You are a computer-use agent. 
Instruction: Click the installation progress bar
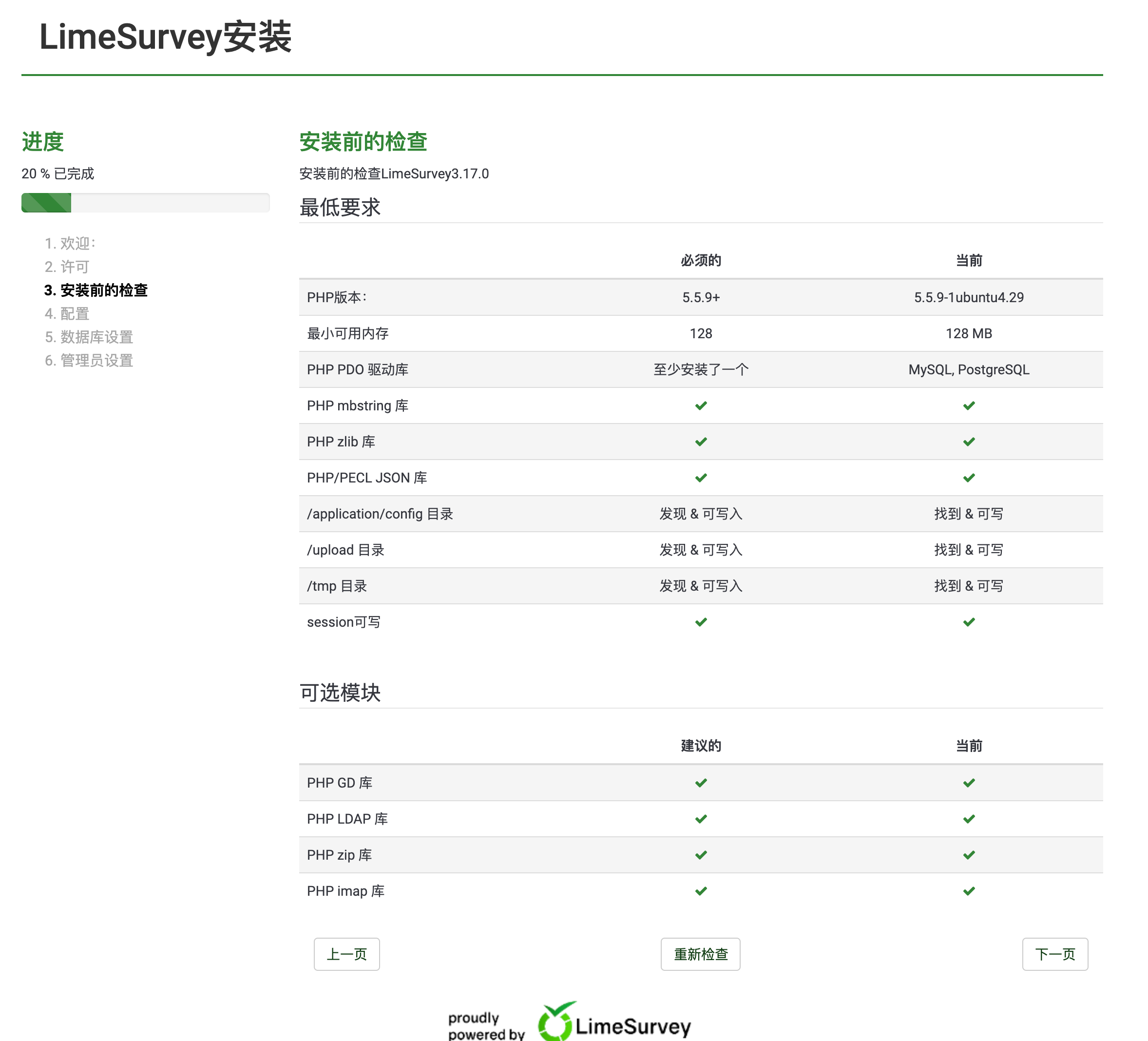(x=145, y=203)
